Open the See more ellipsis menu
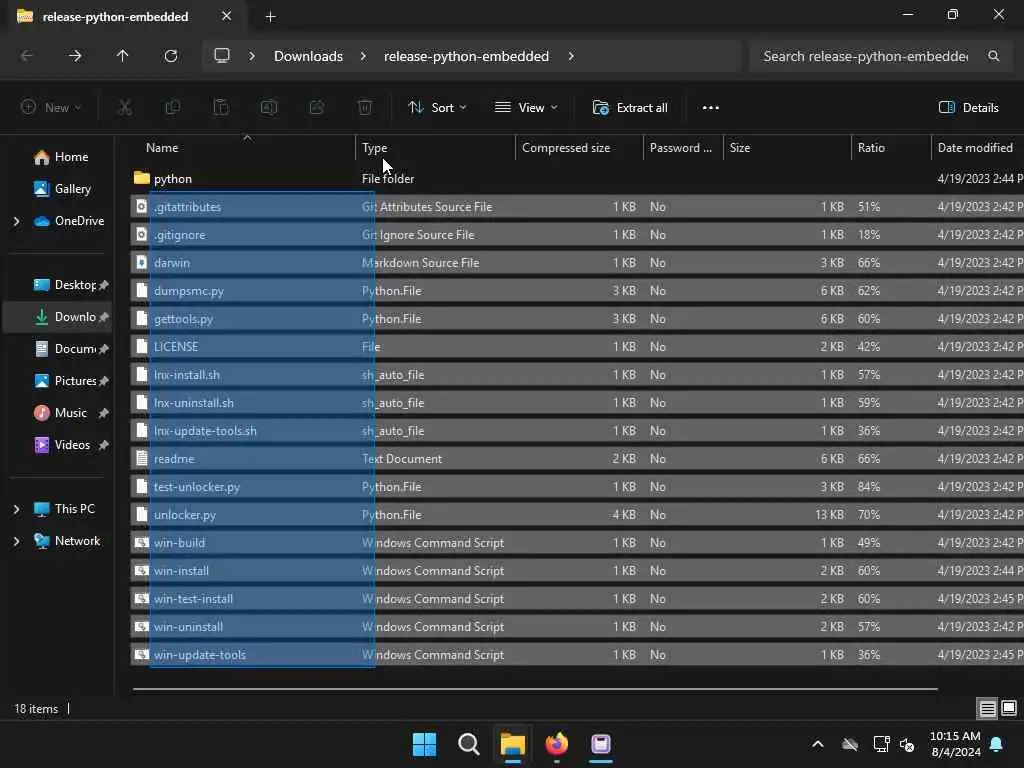This screenshot has width=1024, height=768. [x=711, y=108]
